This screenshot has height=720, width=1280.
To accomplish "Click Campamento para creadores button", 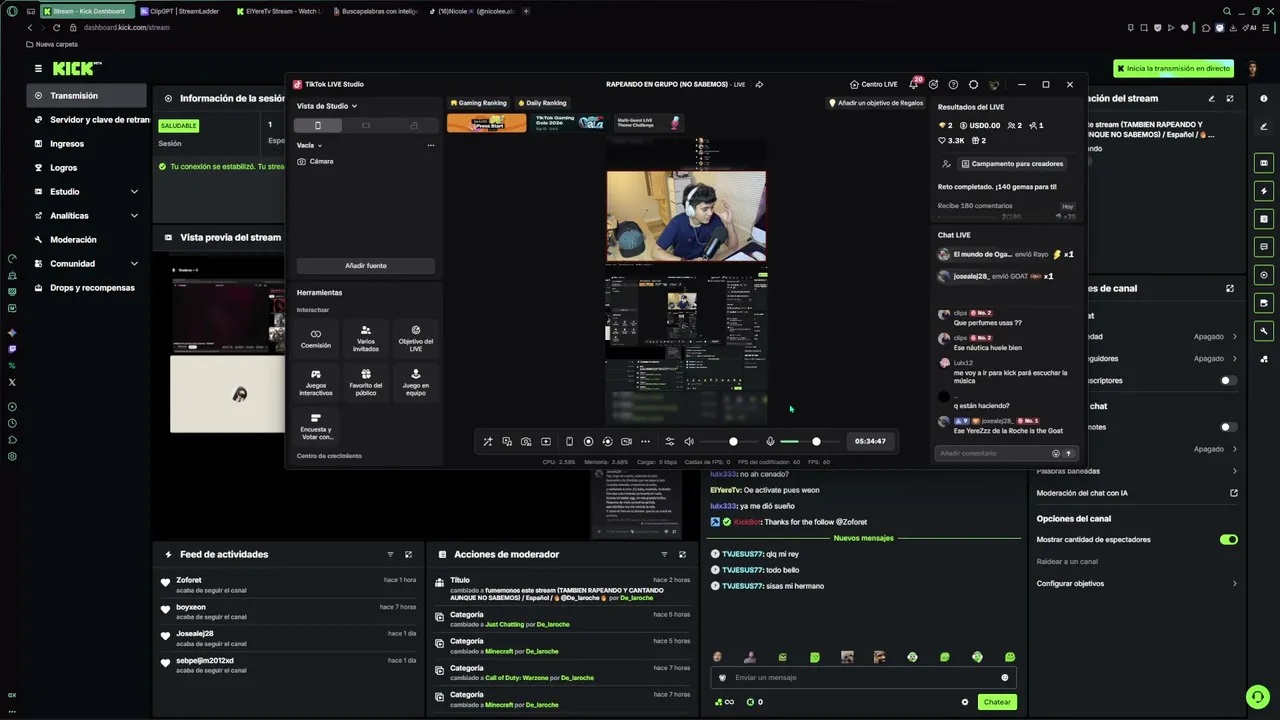I will point(1012,163).
